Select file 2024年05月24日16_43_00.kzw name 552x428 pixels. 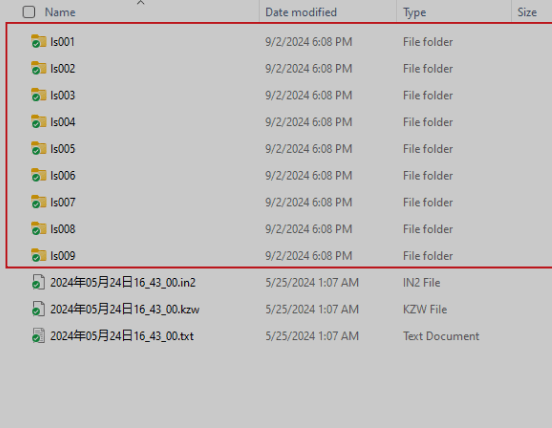tap(125, 309)
